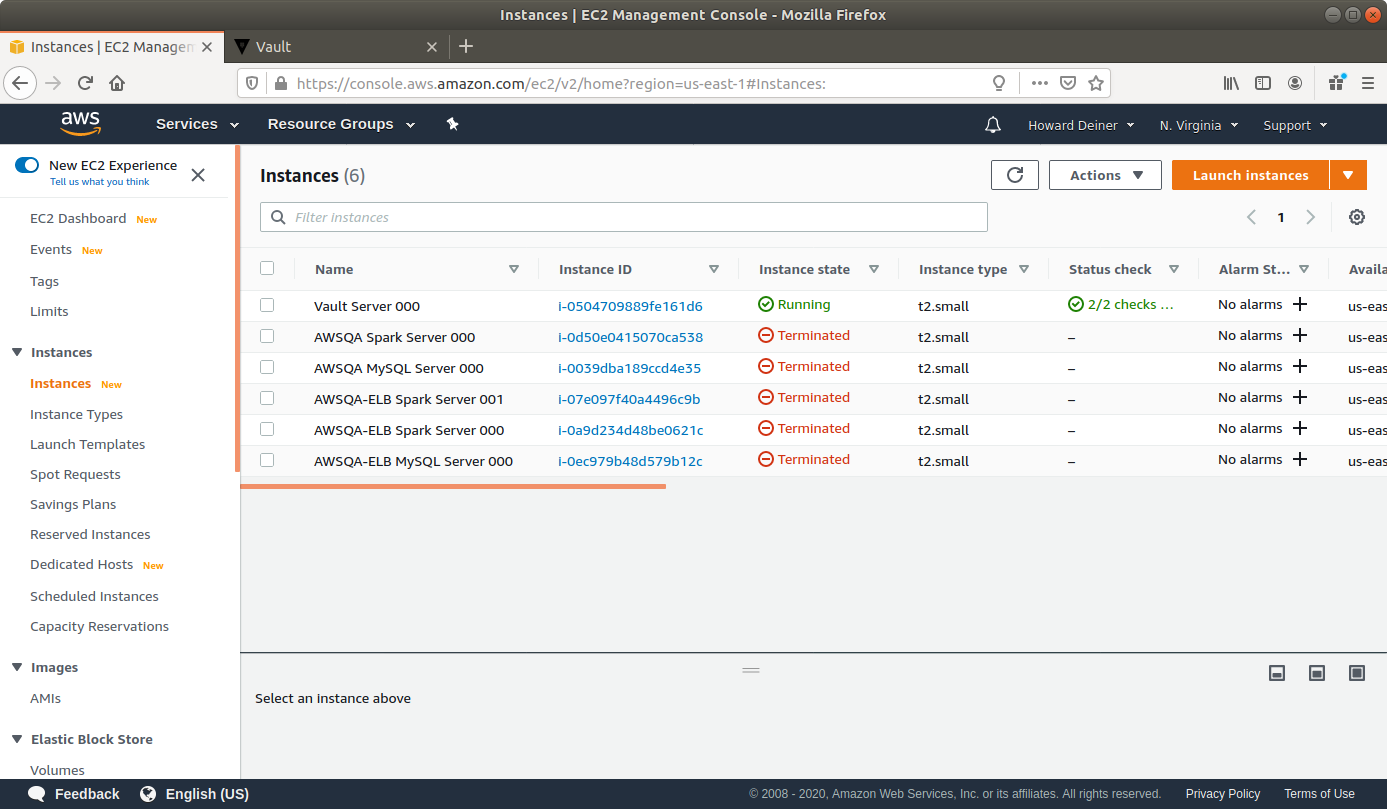The image size is (1387, 809).
Task: Save page to Pocket icon
Action: click(1068, 83)
